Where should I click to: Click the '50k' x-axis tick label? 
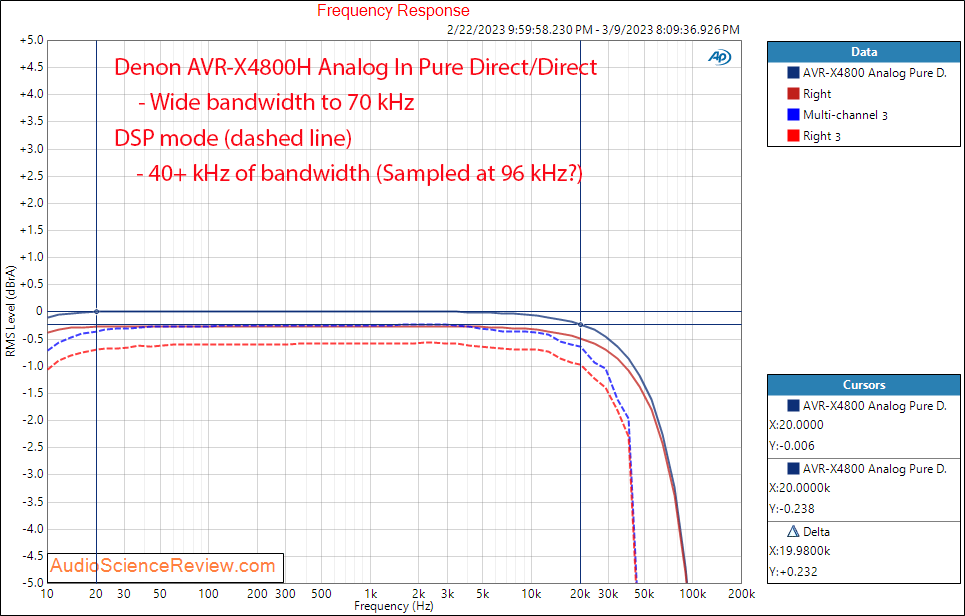(644, 594)
